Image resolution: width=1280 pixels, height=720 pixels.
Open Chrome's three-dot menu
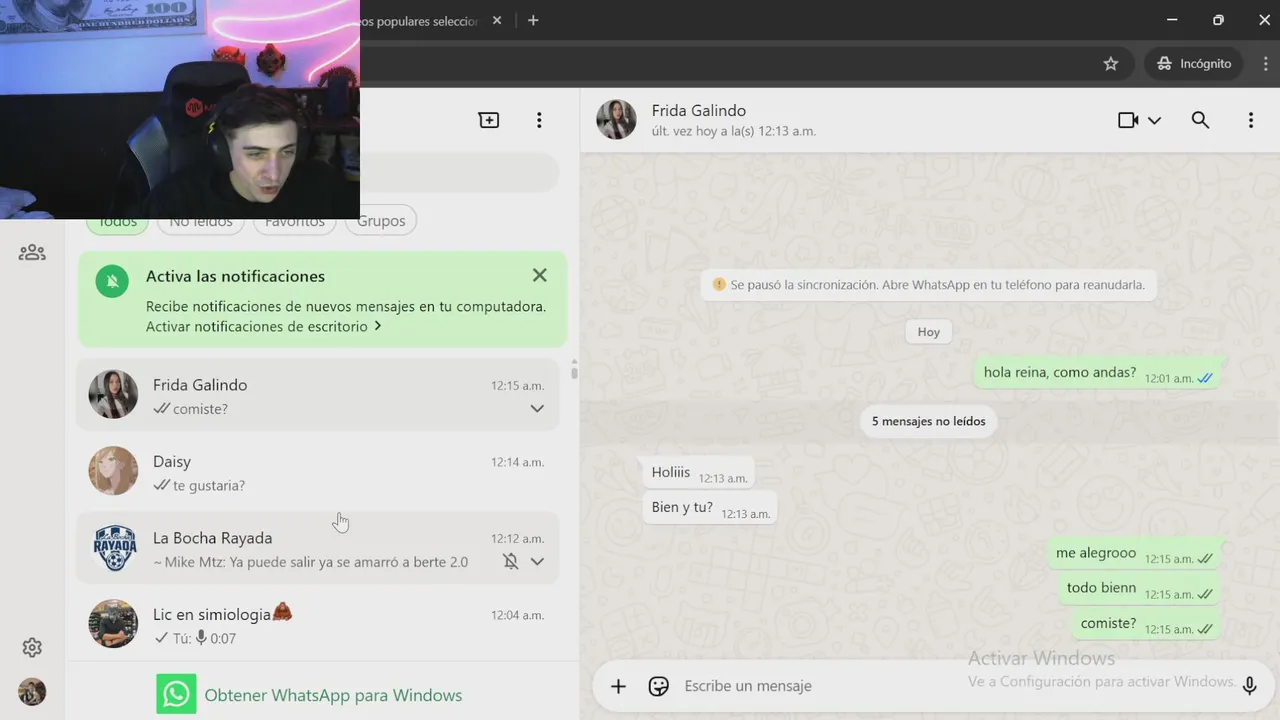coord(1265,63)
